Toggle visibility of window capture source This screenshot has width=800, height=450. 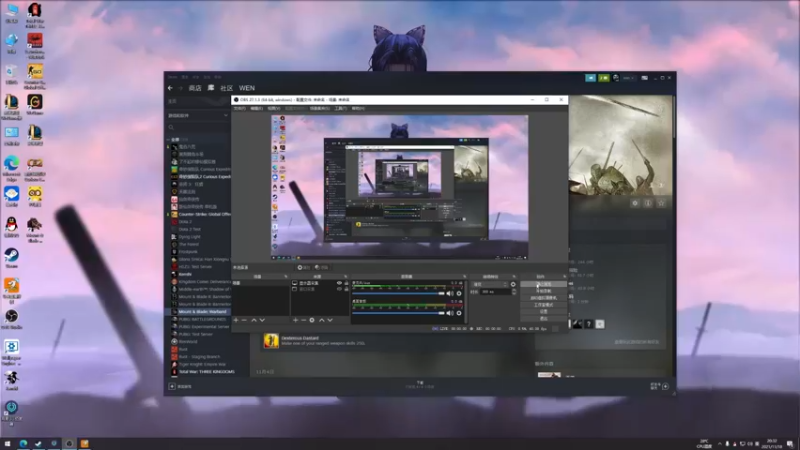pos(339,289)
